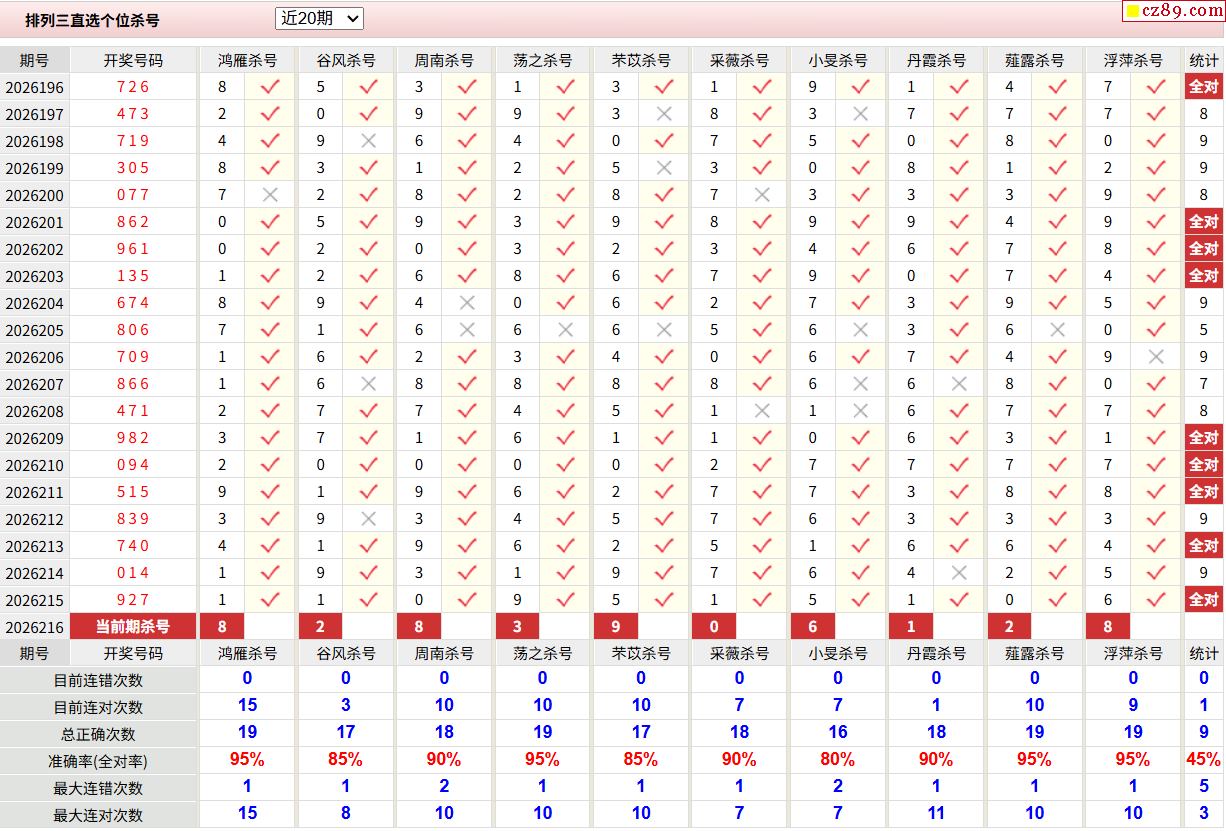
Task: Click the red 0 current pick for 采薇杀号
Action: [x=714, y=627]
